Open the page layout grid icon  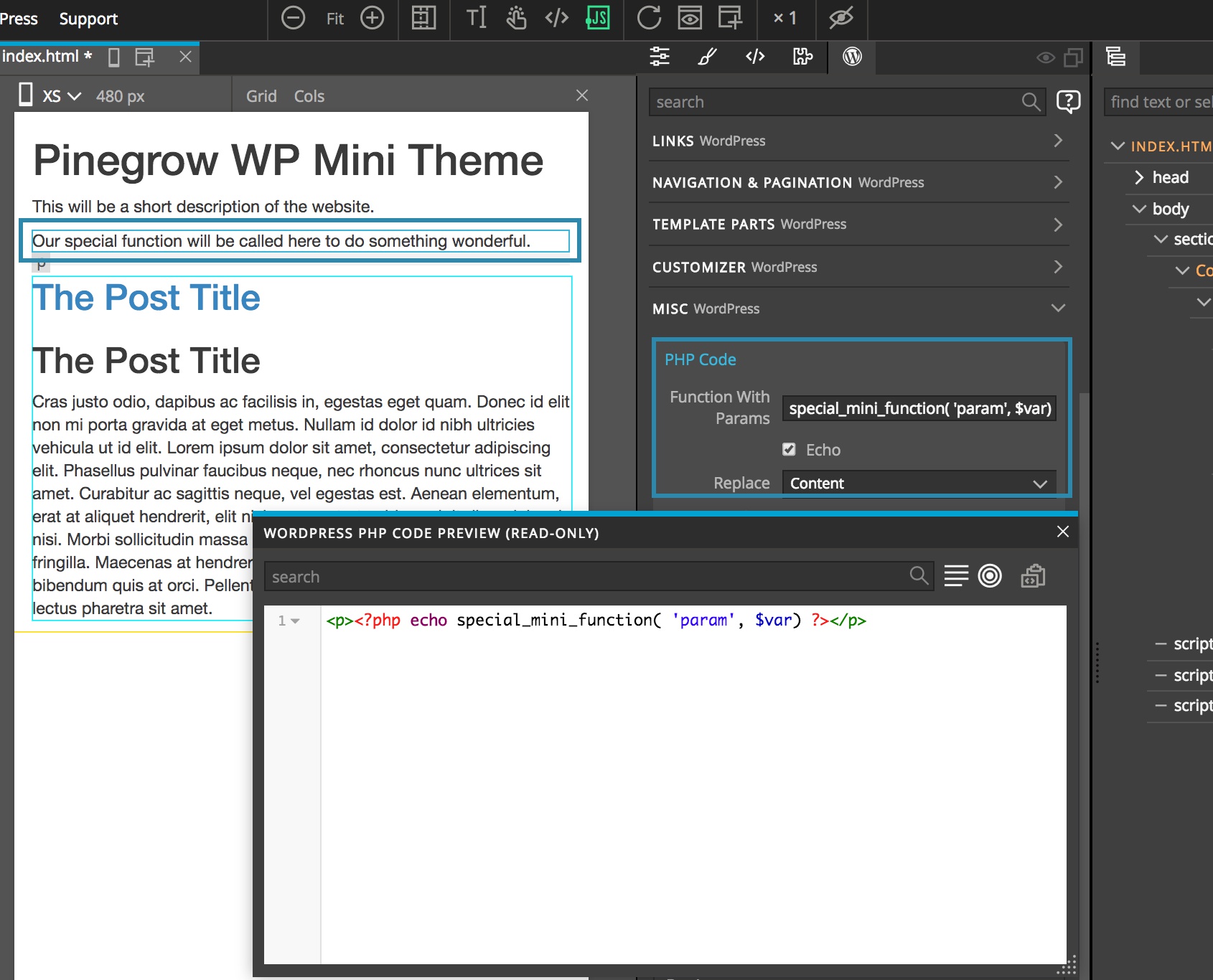(423, 18)
